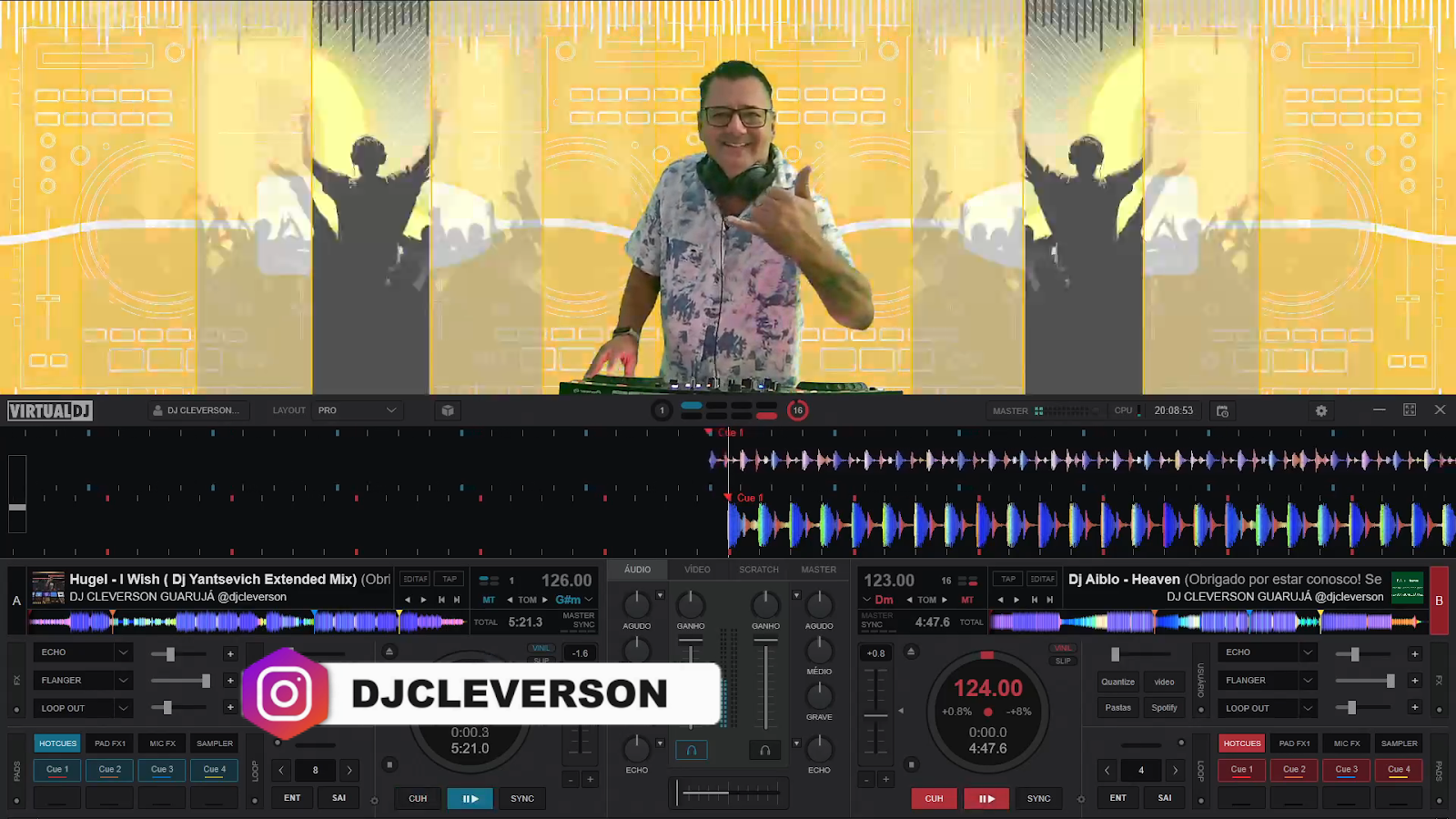
Task: Open the VirtualDJ settings gear
Action: pyautogui.click(x=1321, y=410)
